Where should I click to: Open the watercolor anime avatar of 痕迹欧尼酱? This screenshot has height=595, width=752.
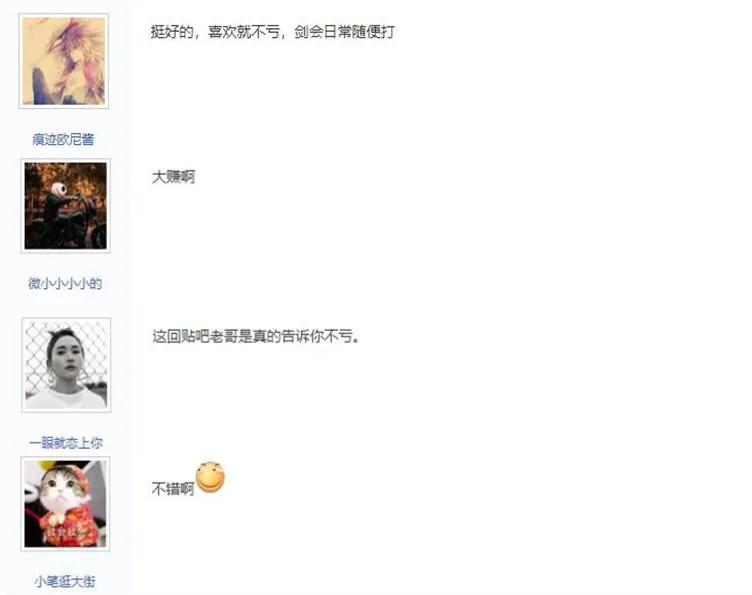tap(64, 61)
